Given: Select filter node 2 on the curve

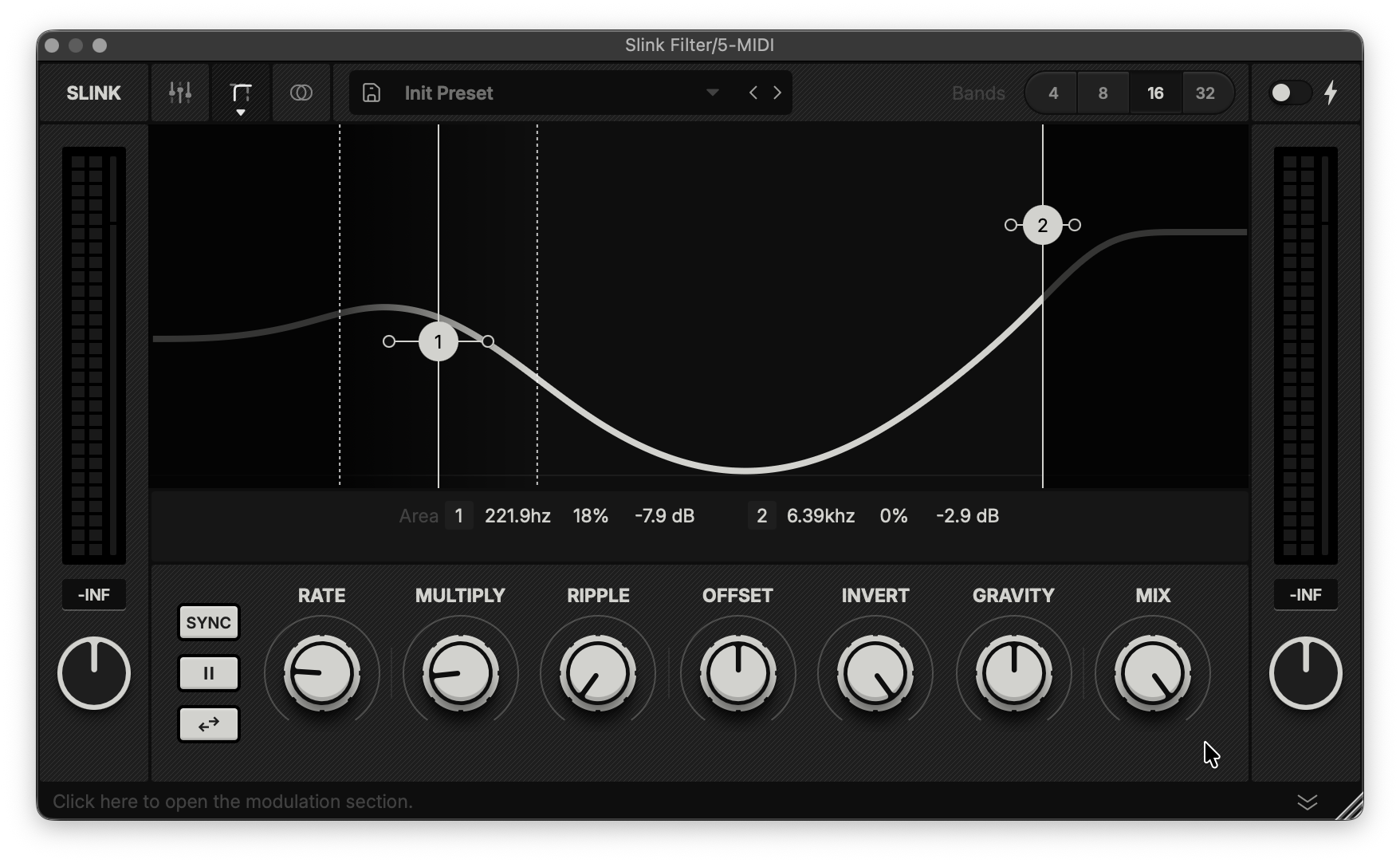Looking at the screenshot, I should click(1043, 225).
